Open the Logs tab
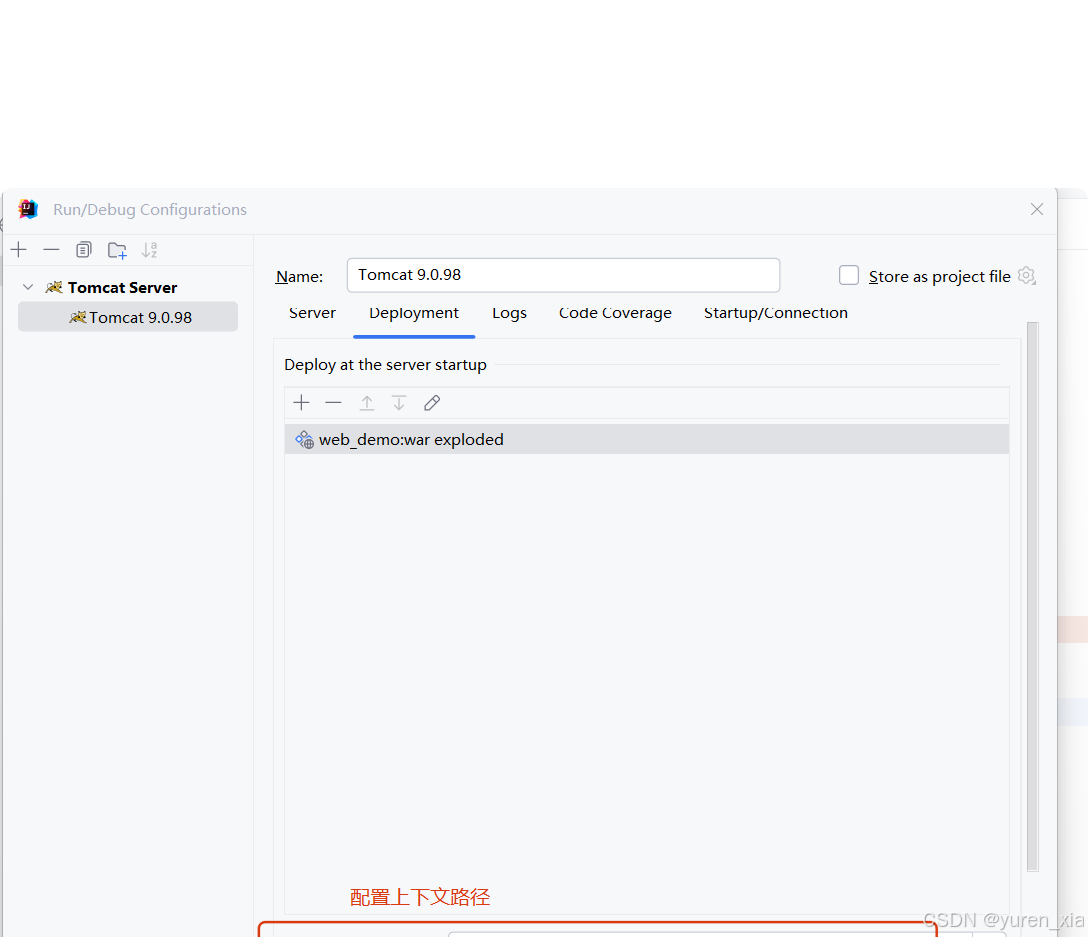Image resolution: width=1088 pixels, height=937 pixels. tap(509, 313)
